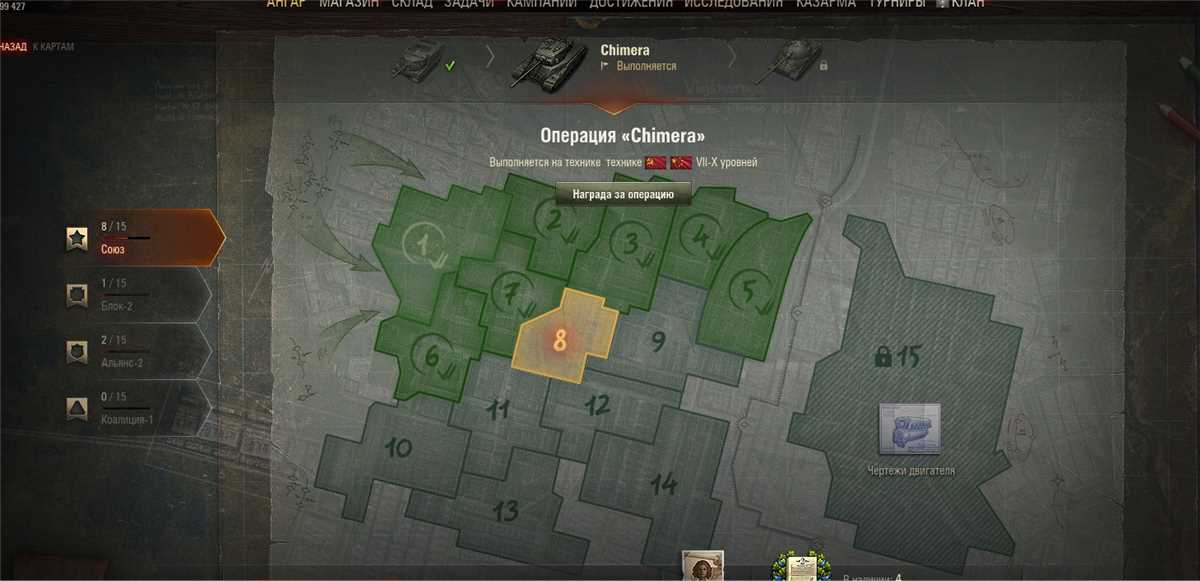This screenshot has width=1200, height=581.
Task: Open the ИССЛЕДОВАНИЯ menu item
Action: click(x=734, y=4)
